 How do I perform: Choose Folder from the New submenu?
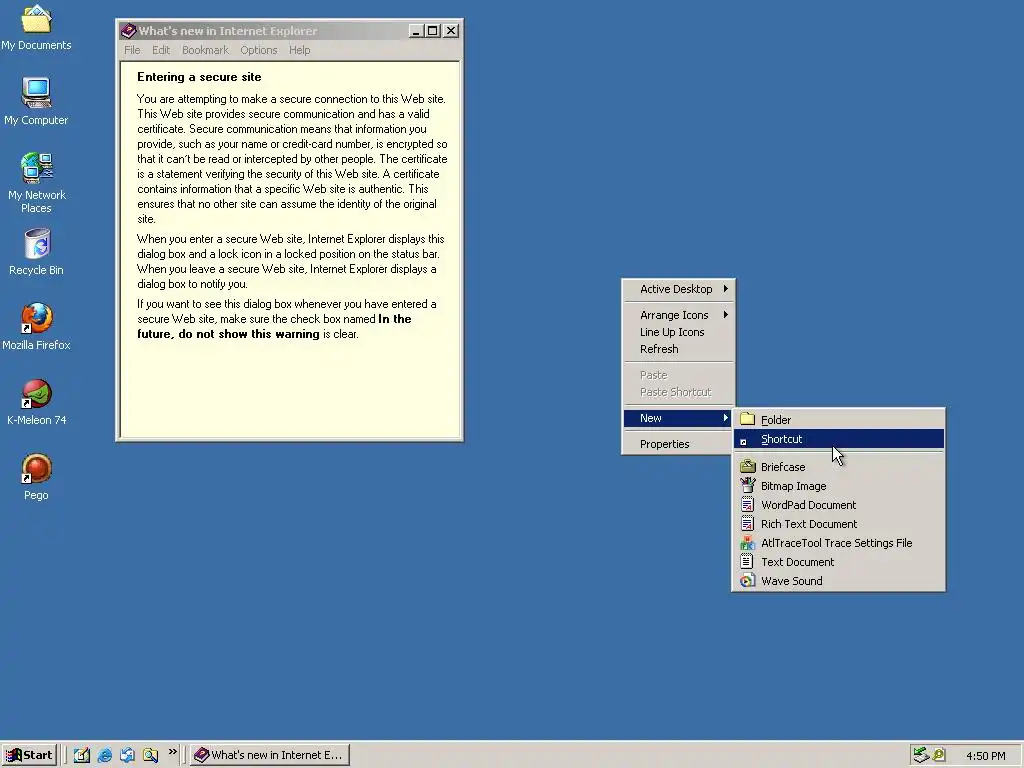(x=839, y=420)
